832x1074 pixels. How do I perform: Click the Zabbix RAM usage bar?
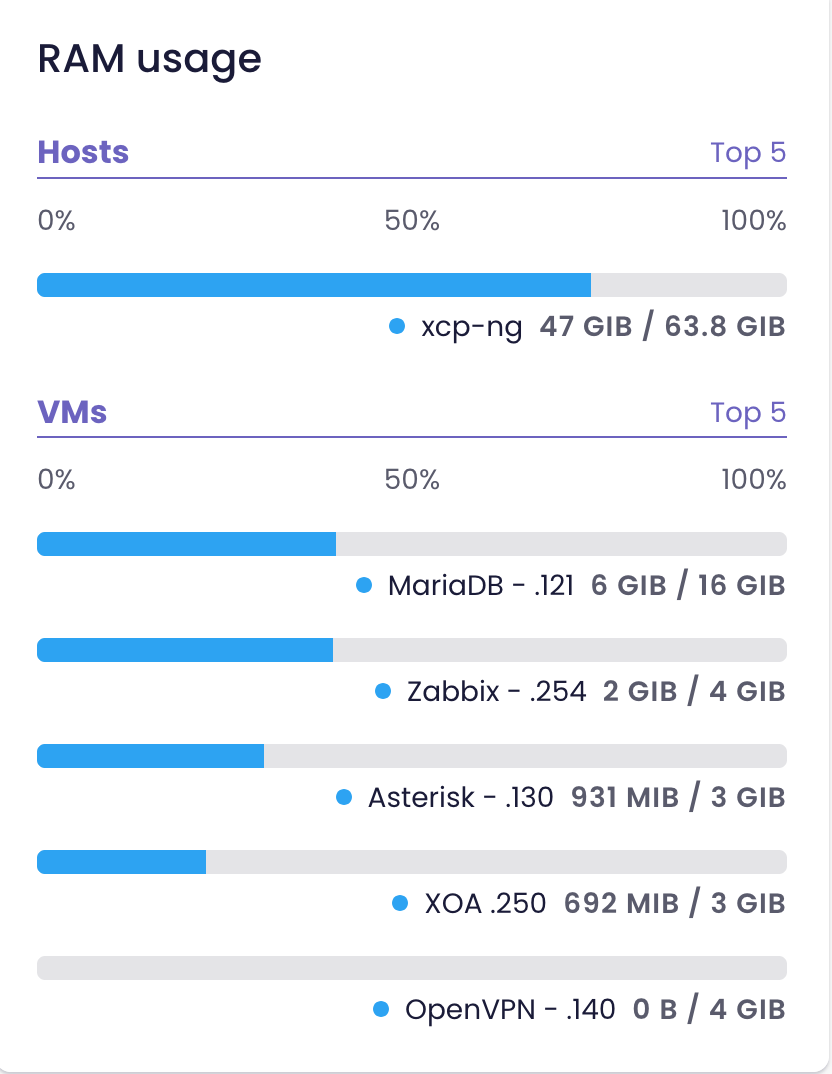point(412,650)
